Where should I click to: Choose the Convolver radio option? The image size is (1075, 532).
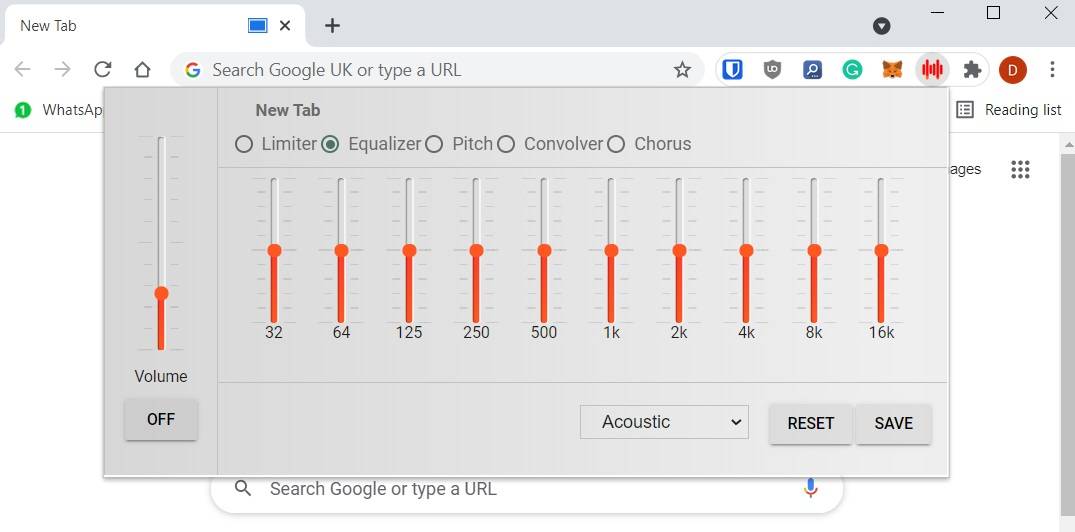click(x=506, y=144)
